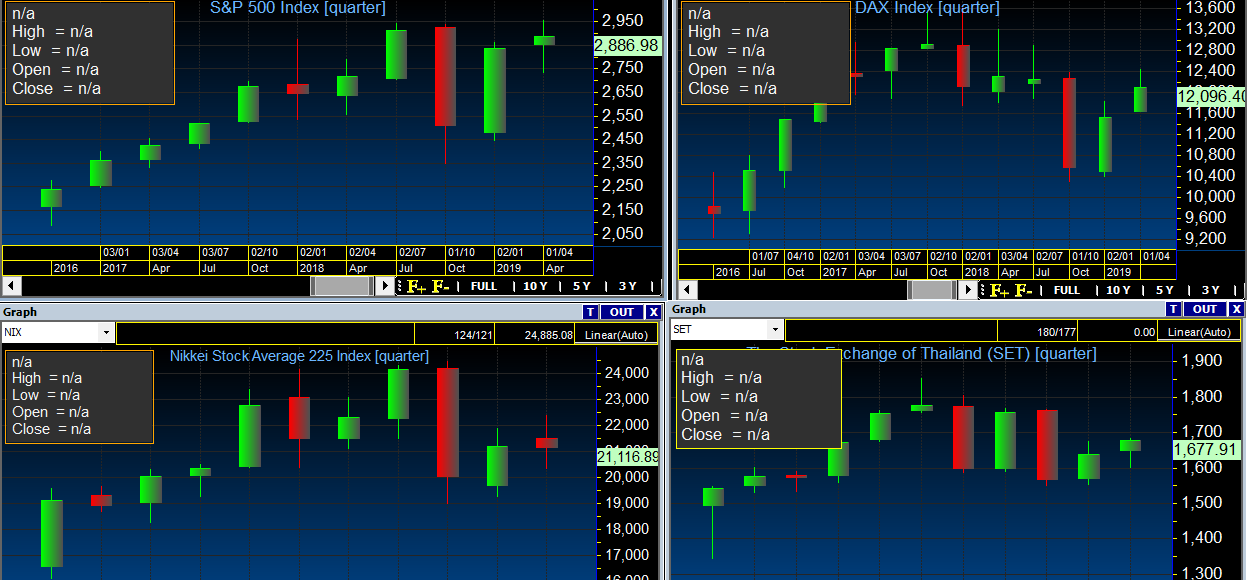Image resolution: width=1247 pixels, height=580 pixels.
Task: Set DAX chart range to 10 Y
Action: click(1118, 290)
